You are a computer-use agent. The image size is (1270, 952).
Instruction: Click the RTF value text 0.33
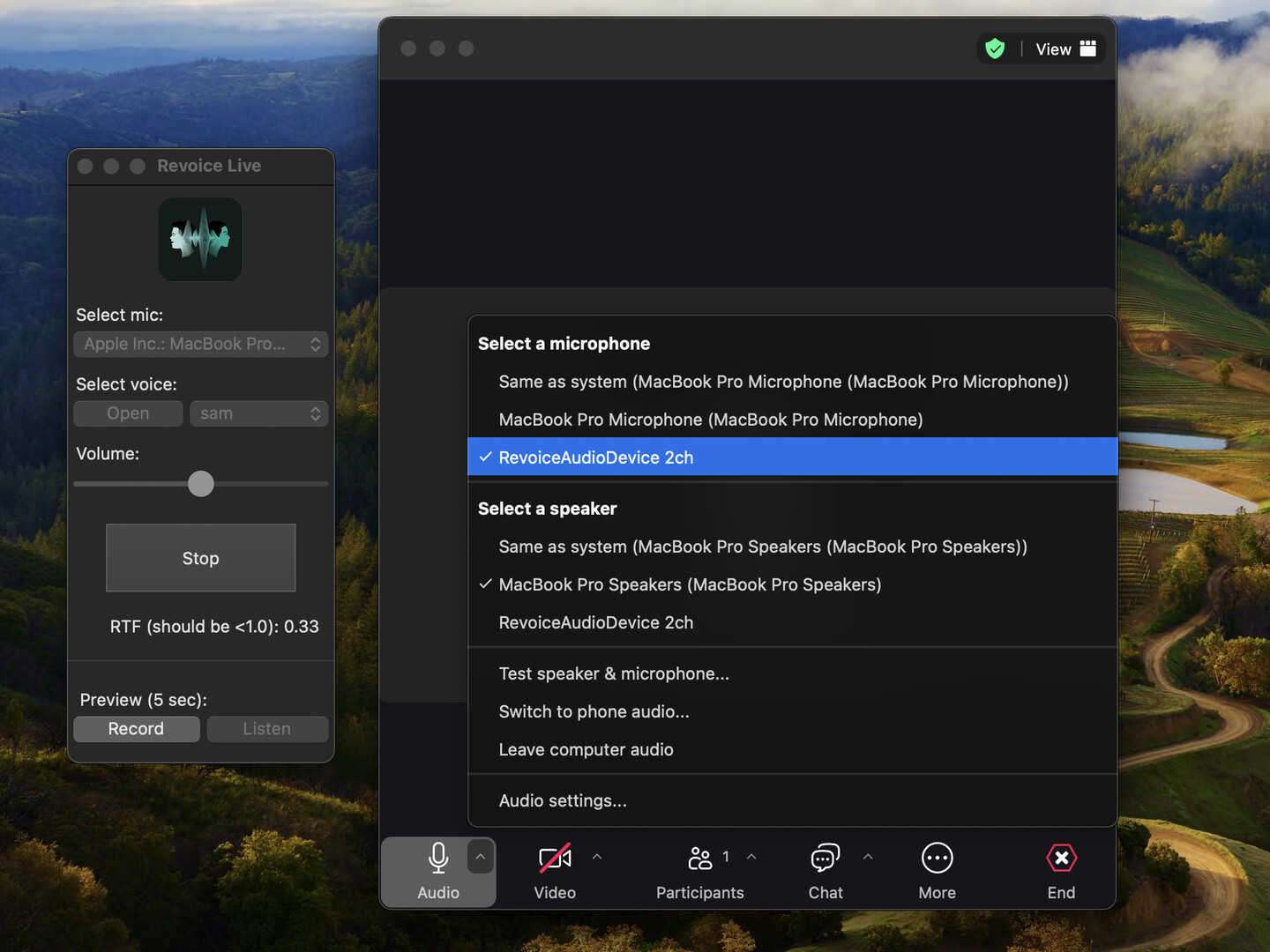pyautogui.click(x=302, y=627)
